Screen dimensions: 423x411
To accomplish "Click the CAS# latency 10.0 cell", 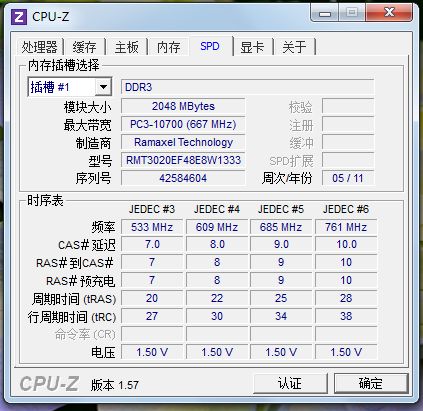I will tap(346, 245).
